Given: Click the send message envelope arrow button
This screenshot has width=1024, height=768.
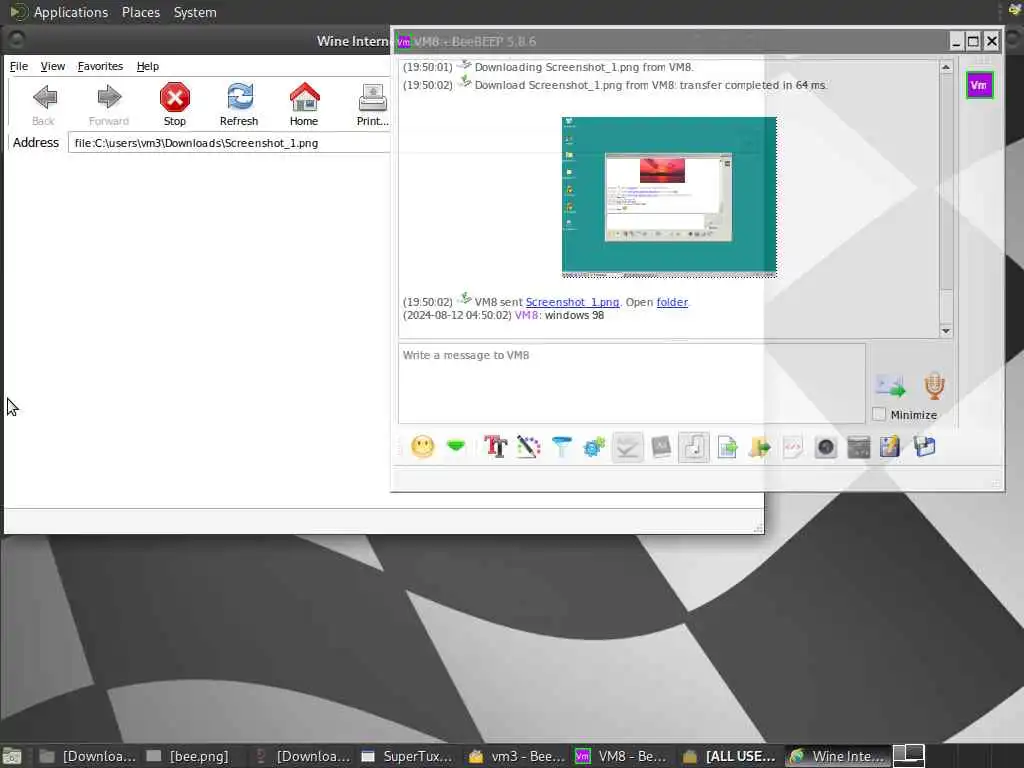Looking at the screenshot, I should (x=891, y=386).
